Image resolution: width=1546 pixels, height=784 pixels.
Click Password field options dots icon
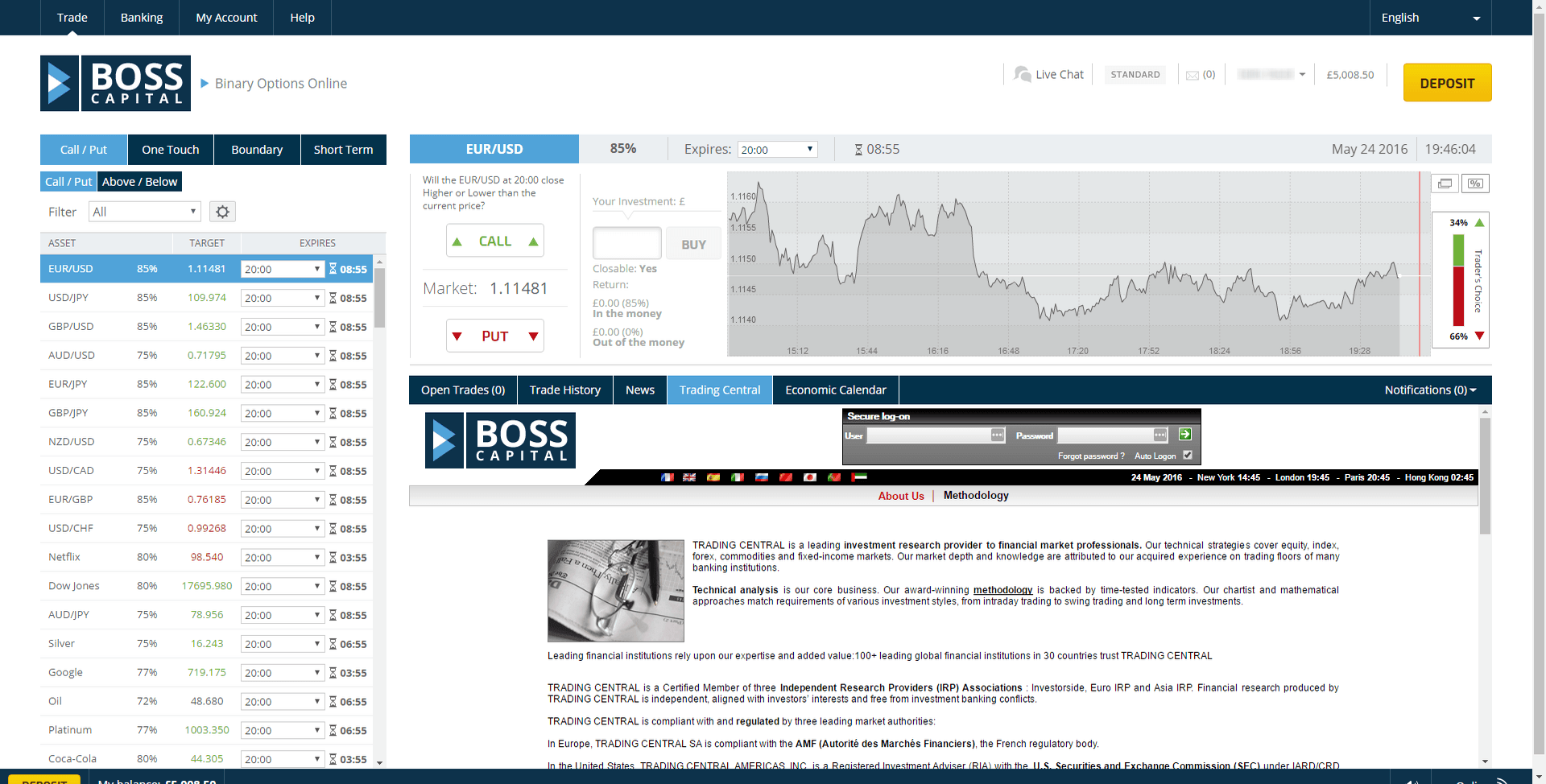tap(1160, 435)
